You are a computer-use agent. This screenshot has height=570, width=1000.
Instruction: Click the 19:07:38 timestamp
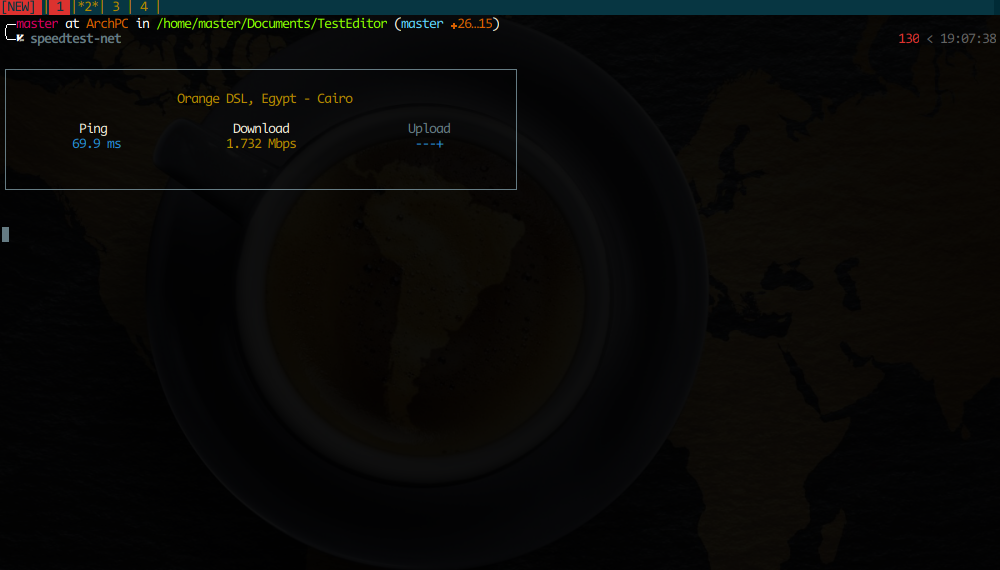[x=968, y=39]
